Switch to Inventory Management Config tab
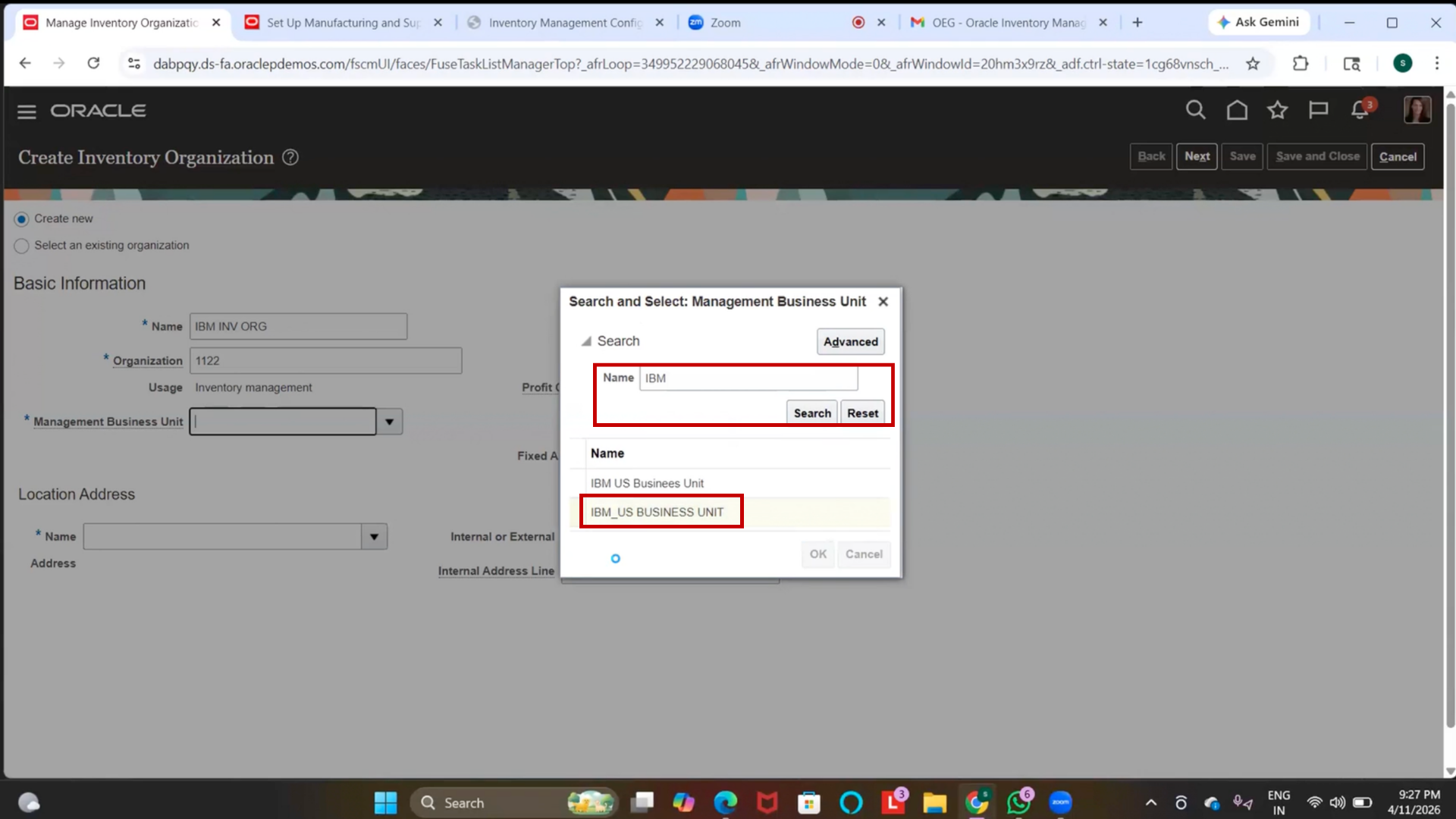 (564, 23)
